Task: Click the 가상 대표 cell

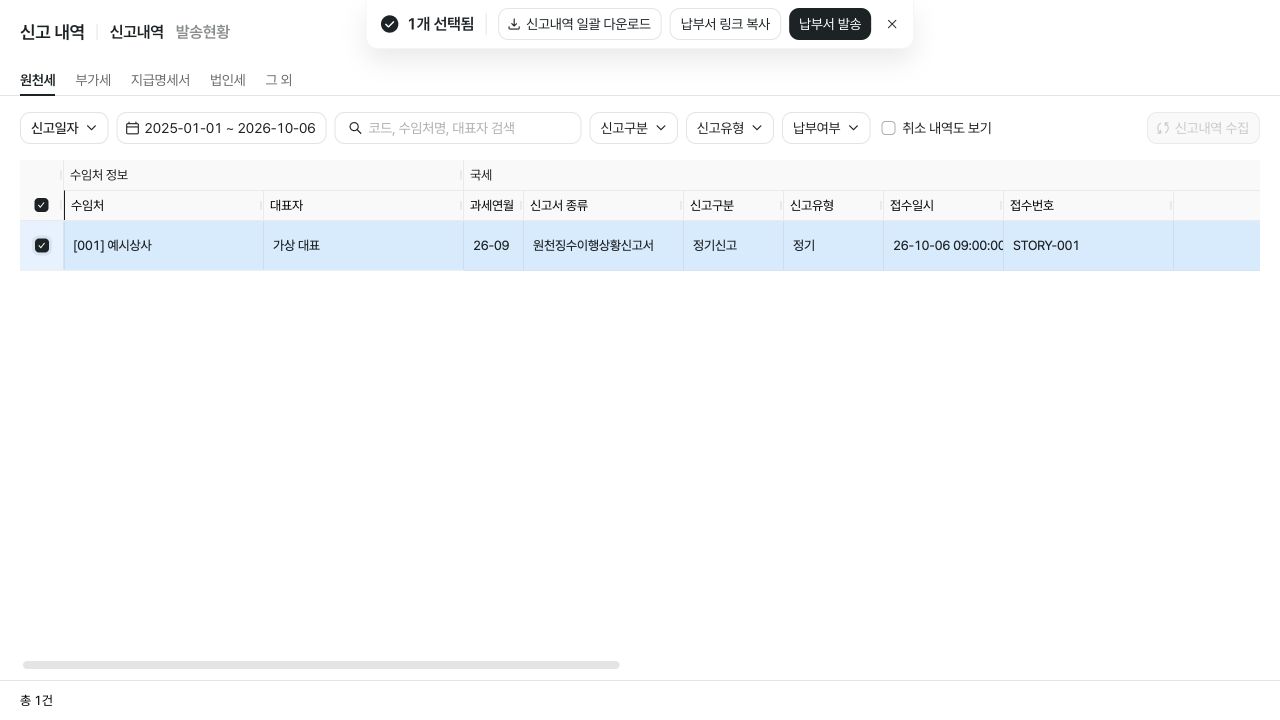Action: coord(363,245)
